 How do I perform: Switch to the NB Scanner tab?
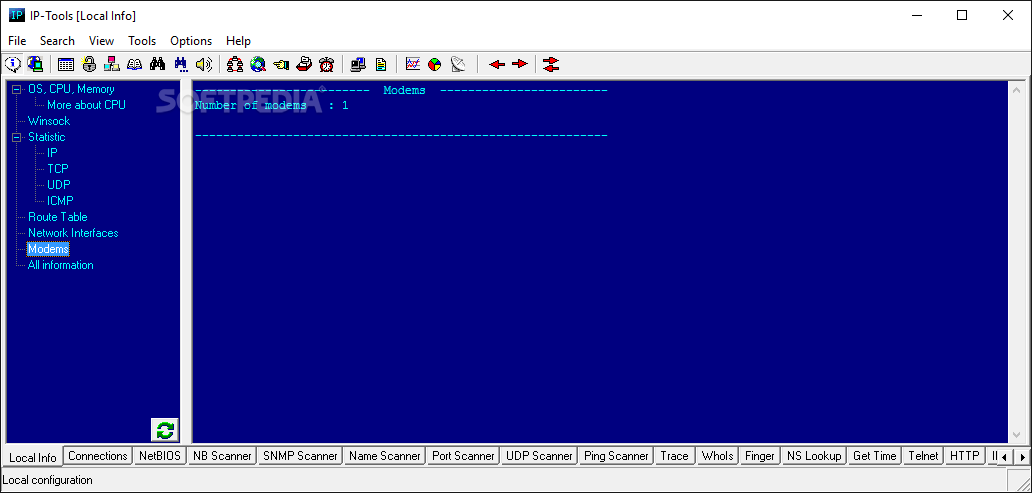pos(222,455)
